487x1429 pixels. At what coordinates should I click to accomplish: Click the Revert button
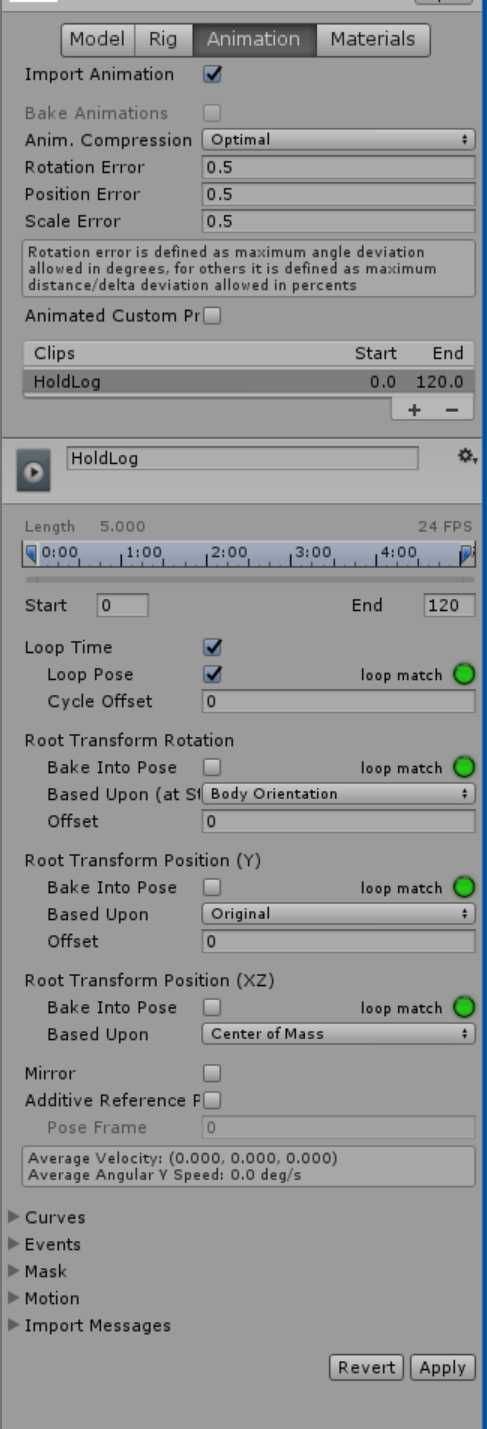[x=367, y=1367]
